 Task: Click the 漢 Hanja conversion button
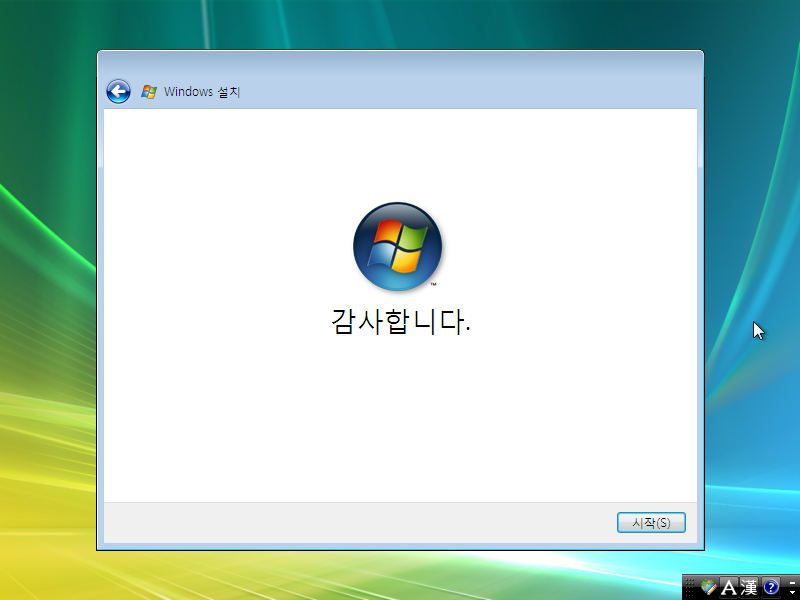(748, 587)
